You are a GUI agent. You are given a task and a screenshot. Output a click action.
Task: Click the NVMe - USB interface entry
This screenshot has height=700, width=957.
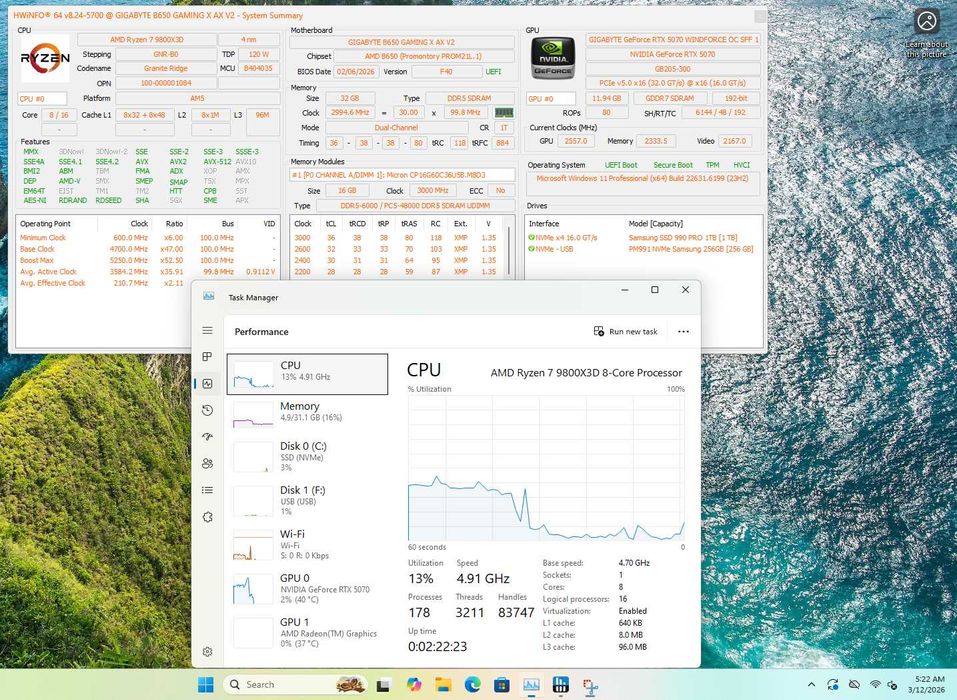[x=554, y=249]
